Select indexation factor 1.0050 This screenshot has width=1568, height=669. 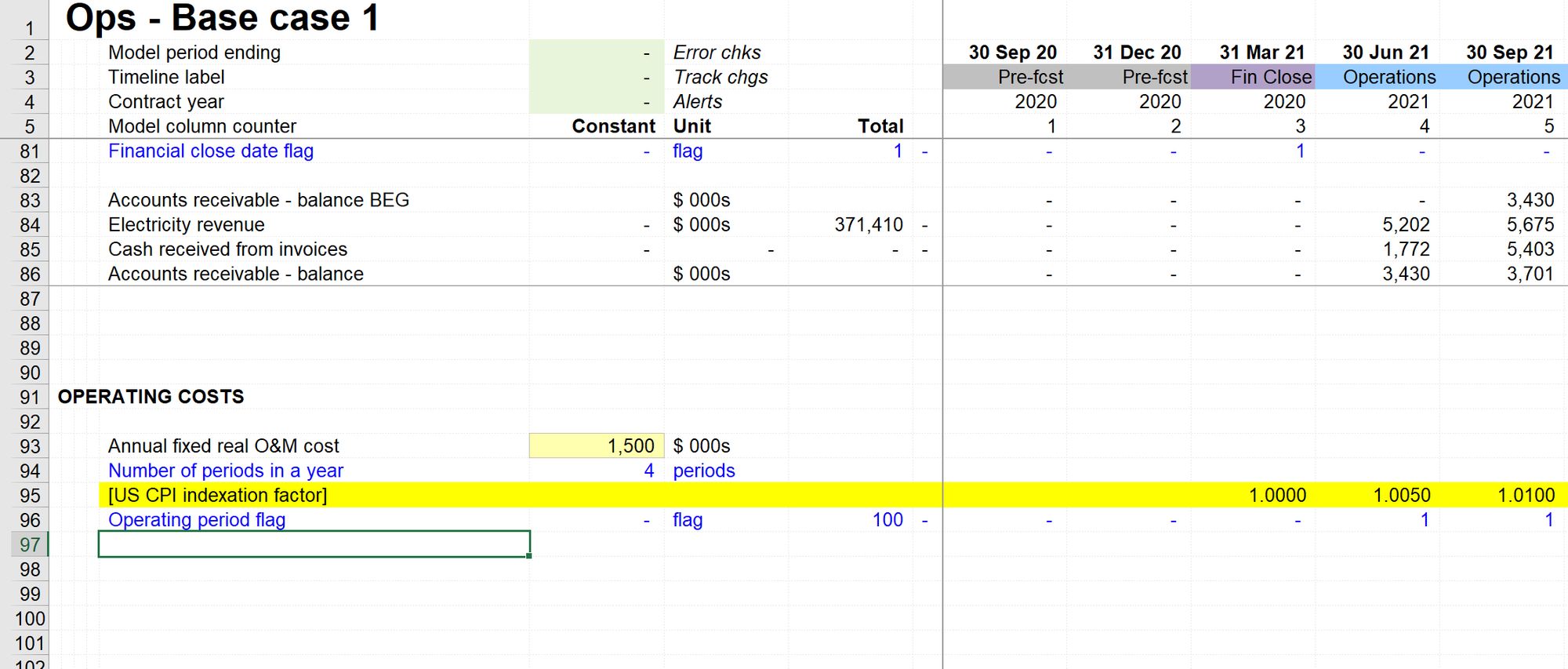[x=1402, y=495]
